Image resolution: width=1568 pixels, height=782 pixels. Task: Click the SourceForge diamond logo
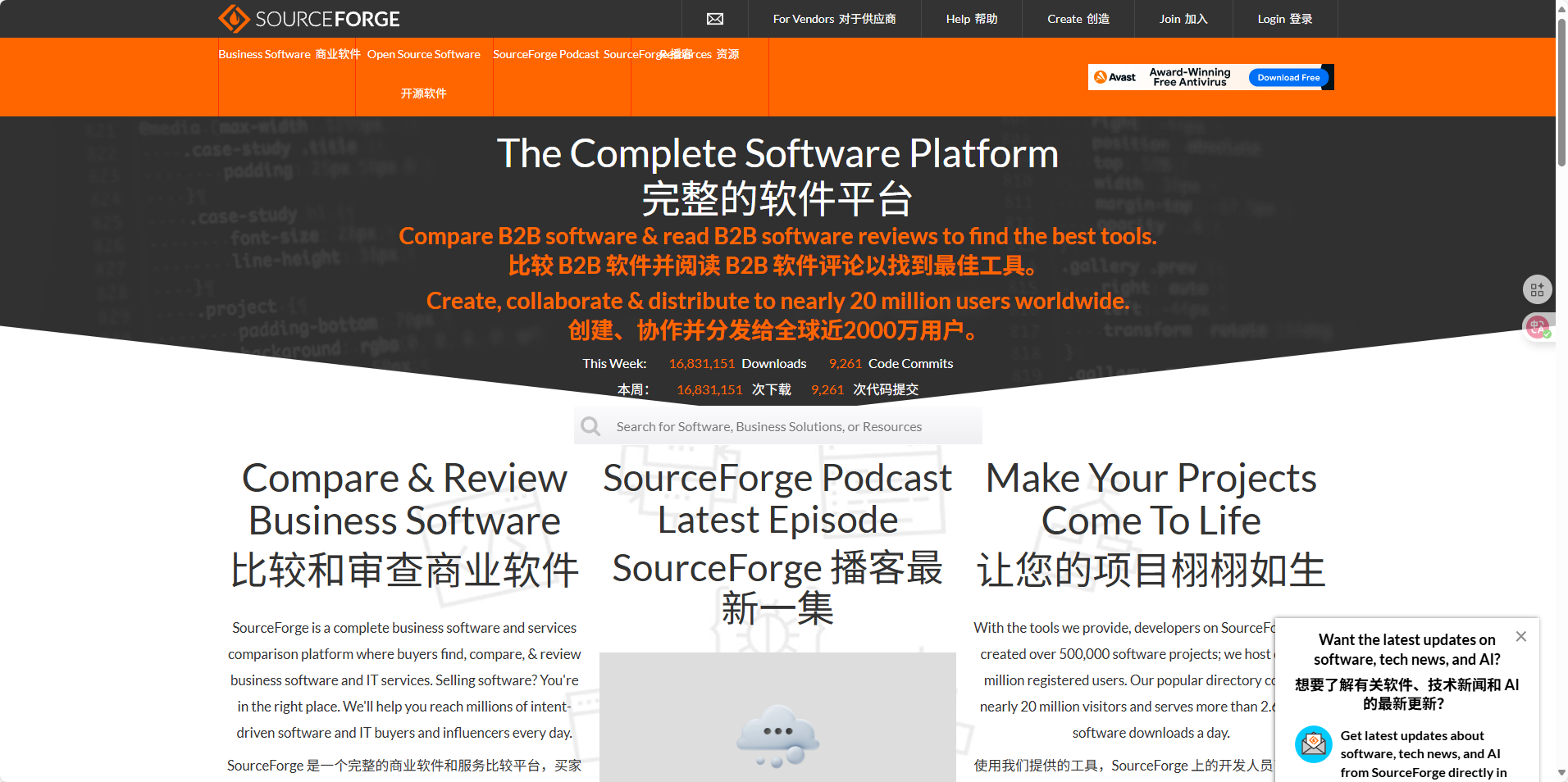tap(234, 19)
